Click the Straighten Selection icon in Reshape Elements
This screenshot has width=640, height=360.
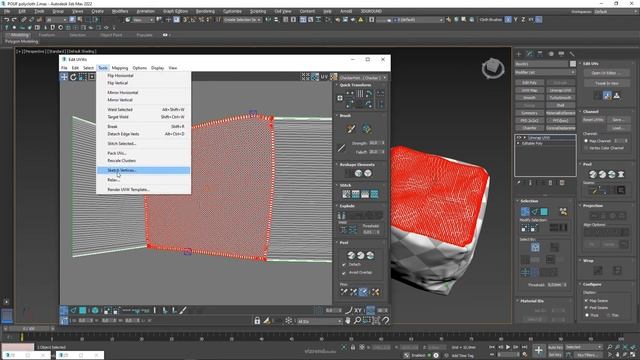click(349, 173)
